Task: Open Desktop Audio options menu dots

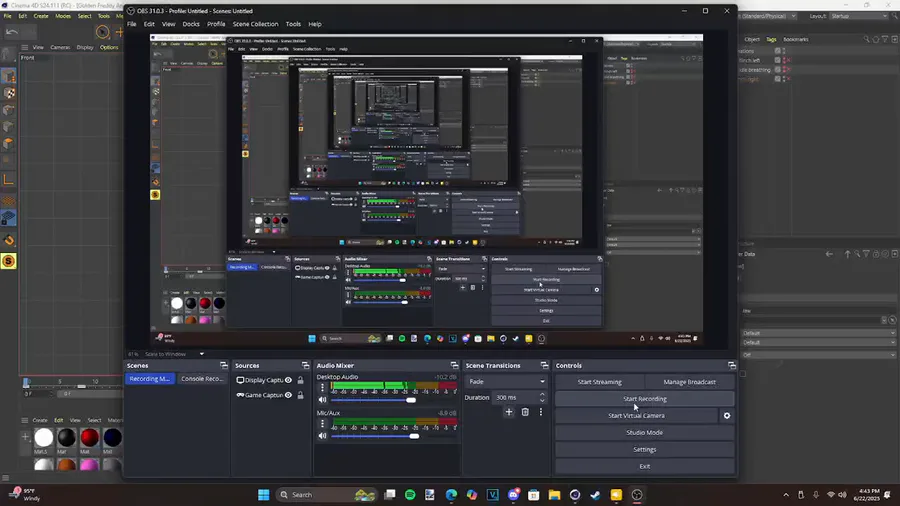Action: (323, 387)
